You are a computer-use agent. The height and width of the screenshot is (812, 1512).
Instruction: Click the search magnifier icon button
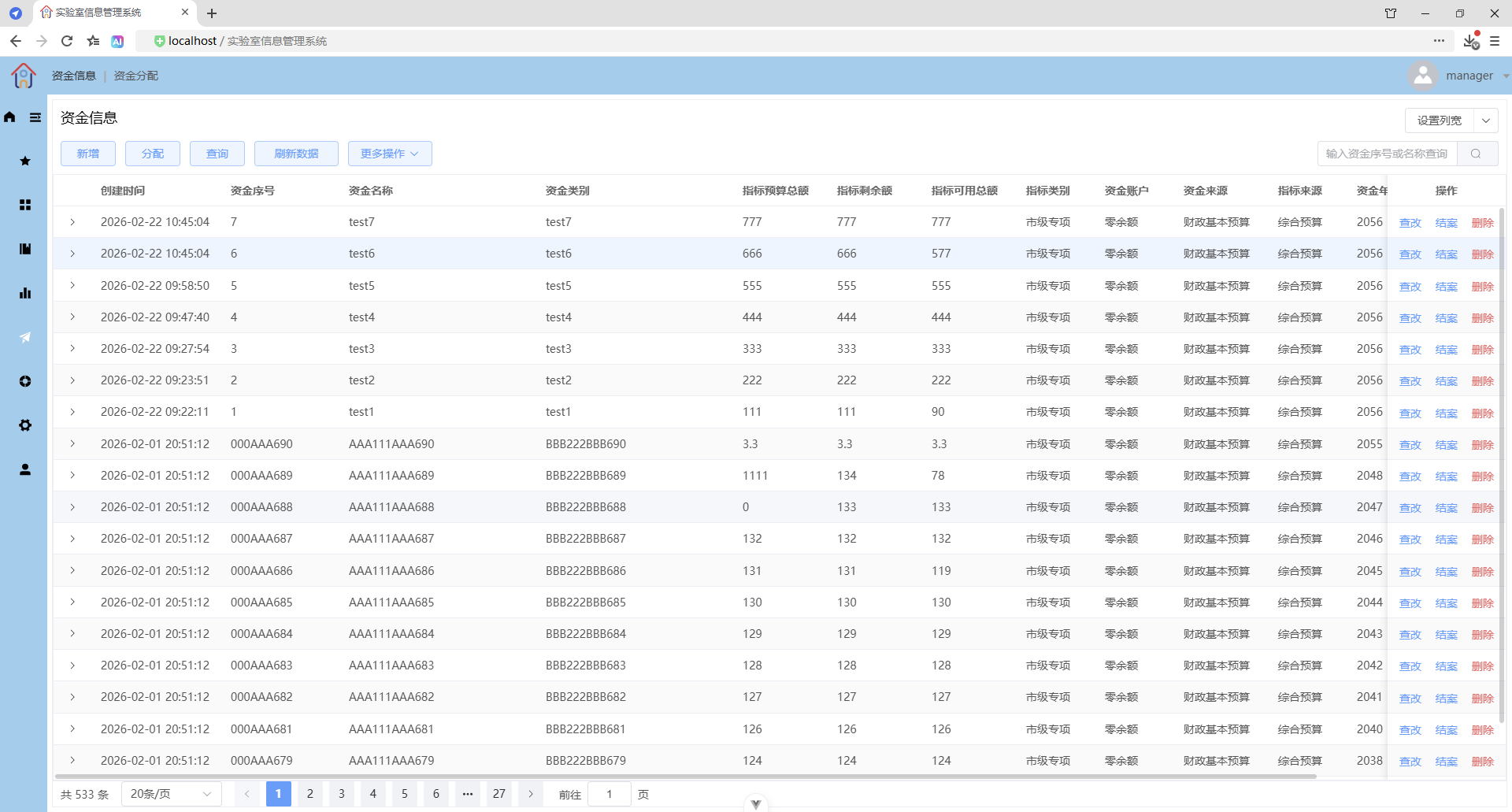pos(1477,154)
